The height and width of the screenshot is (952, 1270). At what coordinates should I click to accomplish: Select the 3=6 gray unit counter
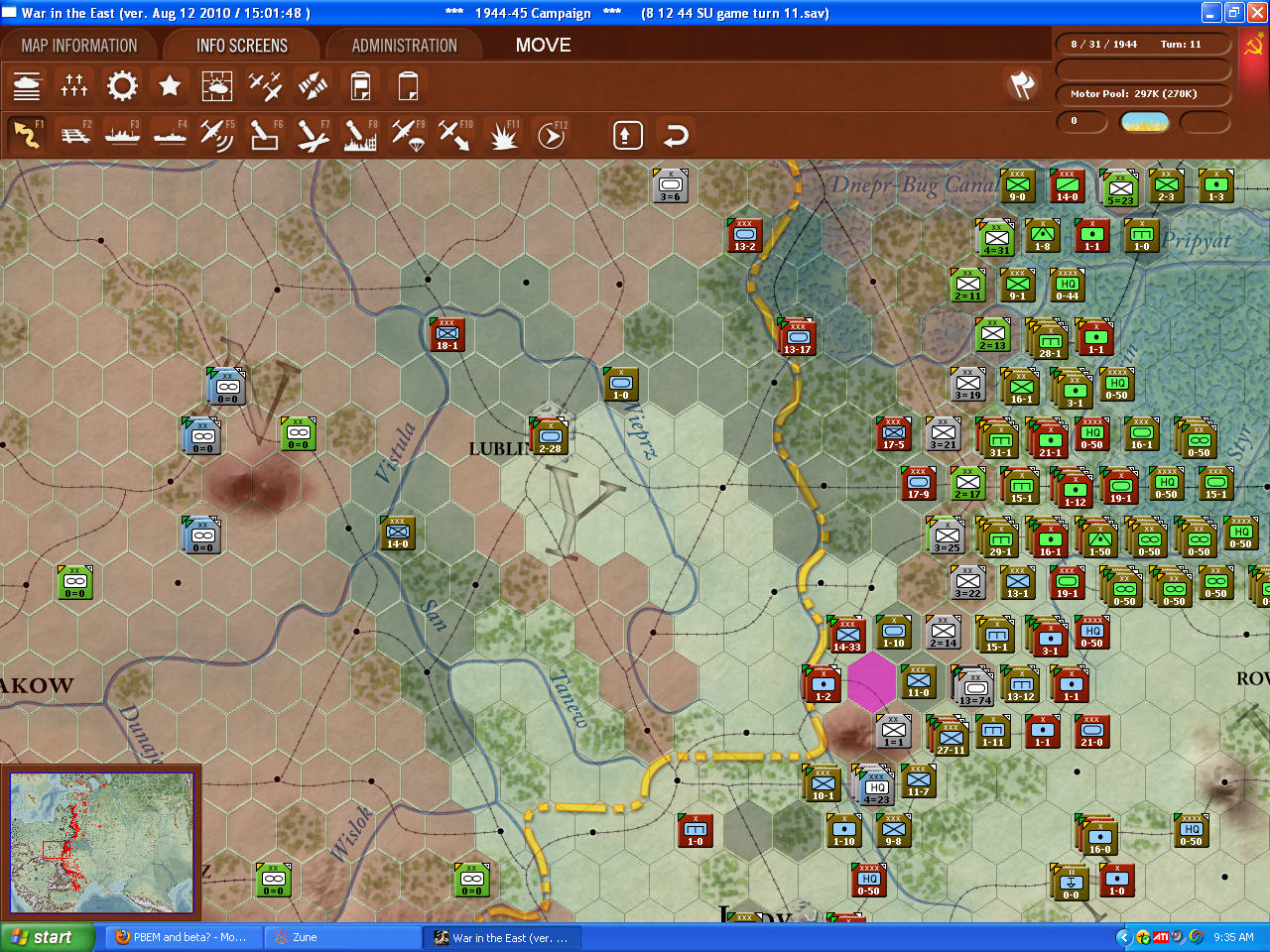click(x=671, y=185)
